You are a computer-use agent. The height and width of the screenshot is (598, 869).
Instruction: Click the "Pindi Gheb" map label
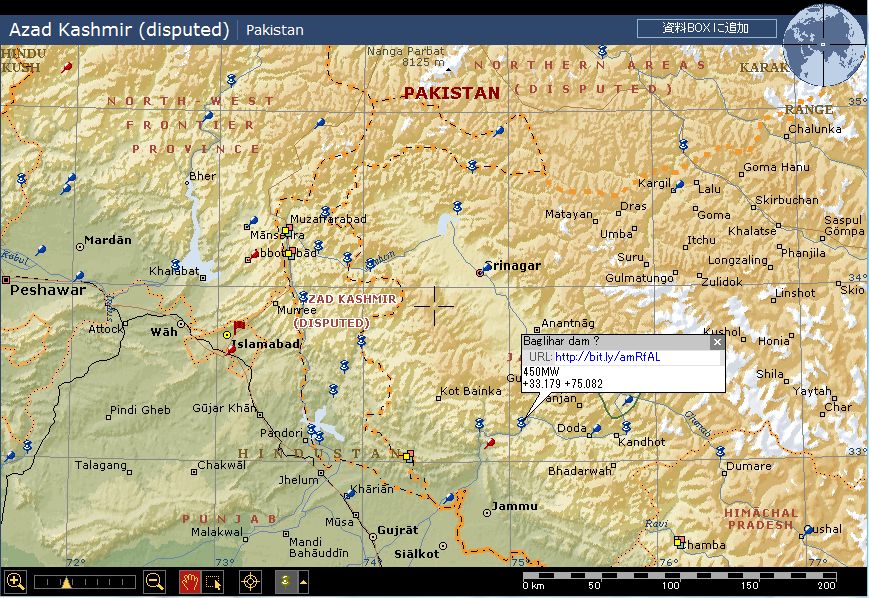tap(140, 410)
